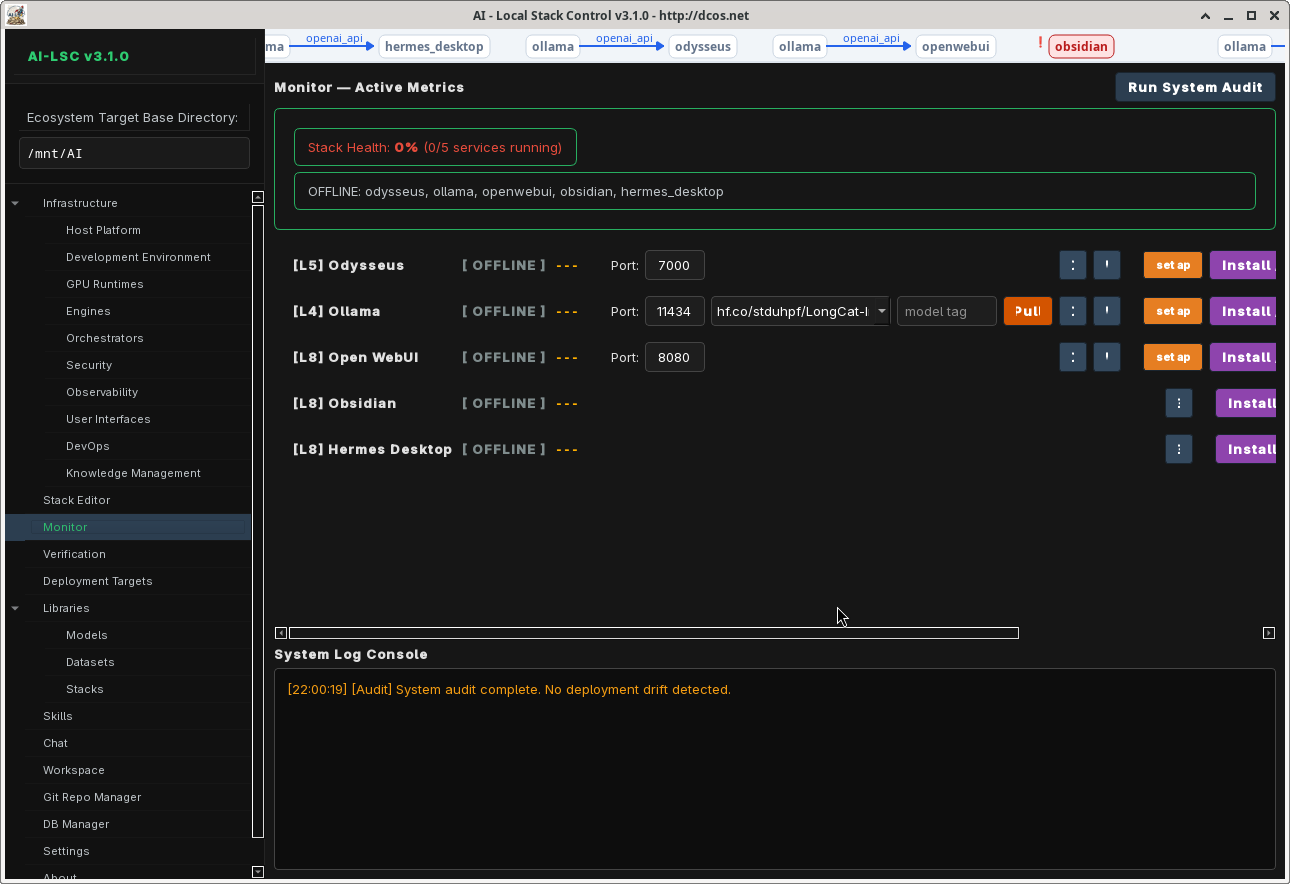The image size is (1290, 884).
Task: Open the options menu for Open WebUI row
Action: click(x=1072, y=357)
